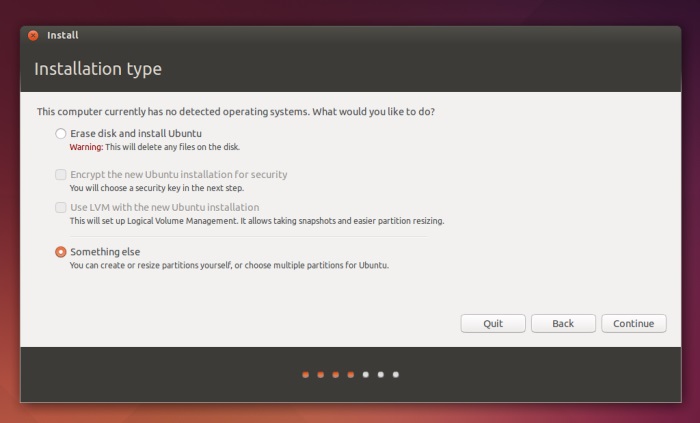Image resolution: width=700 pixels, height=423 pixels.
Task: Click the 'choose a security key' description
Action: pyautogui.click(x=157, y=188)
